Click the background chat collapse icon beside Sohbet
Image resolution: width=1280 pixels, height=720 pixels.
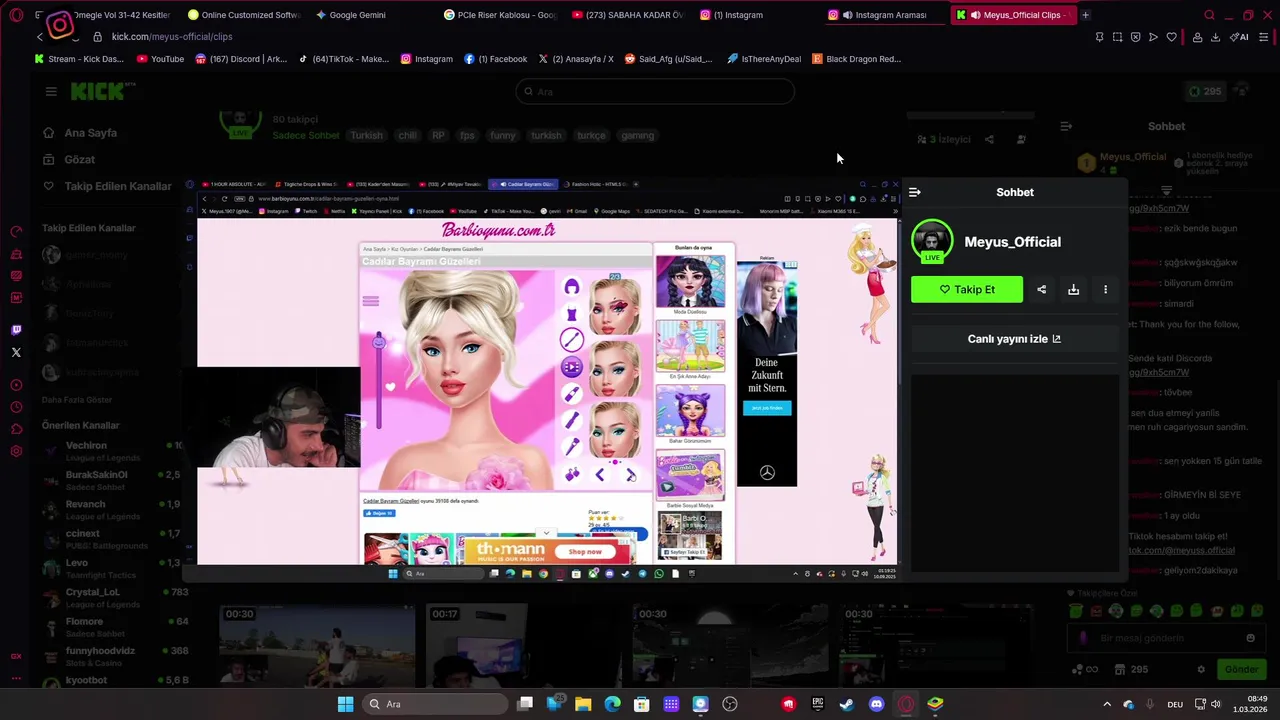coord(1066,126)
